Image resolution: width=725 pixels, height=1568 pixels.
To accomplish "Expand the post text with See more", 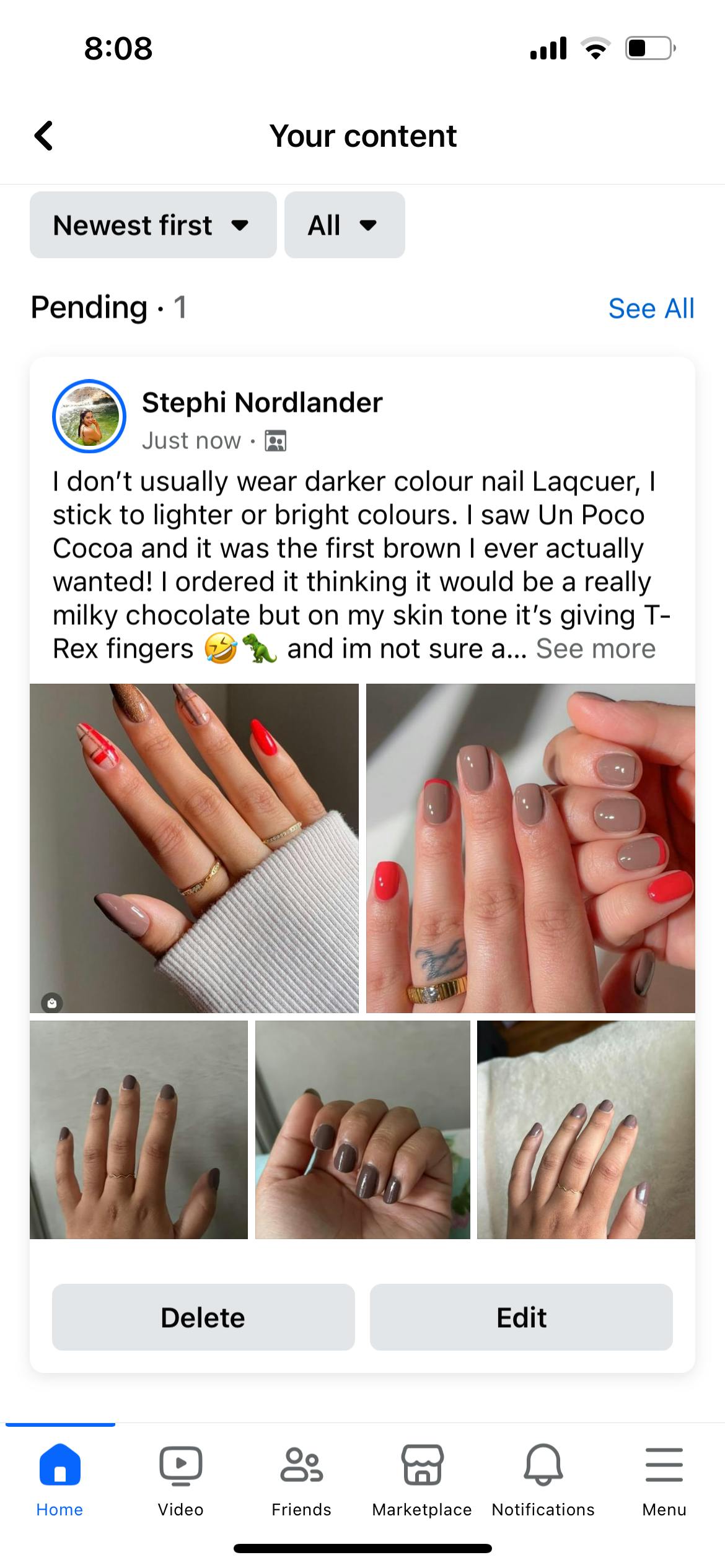I will pos(595,649).
